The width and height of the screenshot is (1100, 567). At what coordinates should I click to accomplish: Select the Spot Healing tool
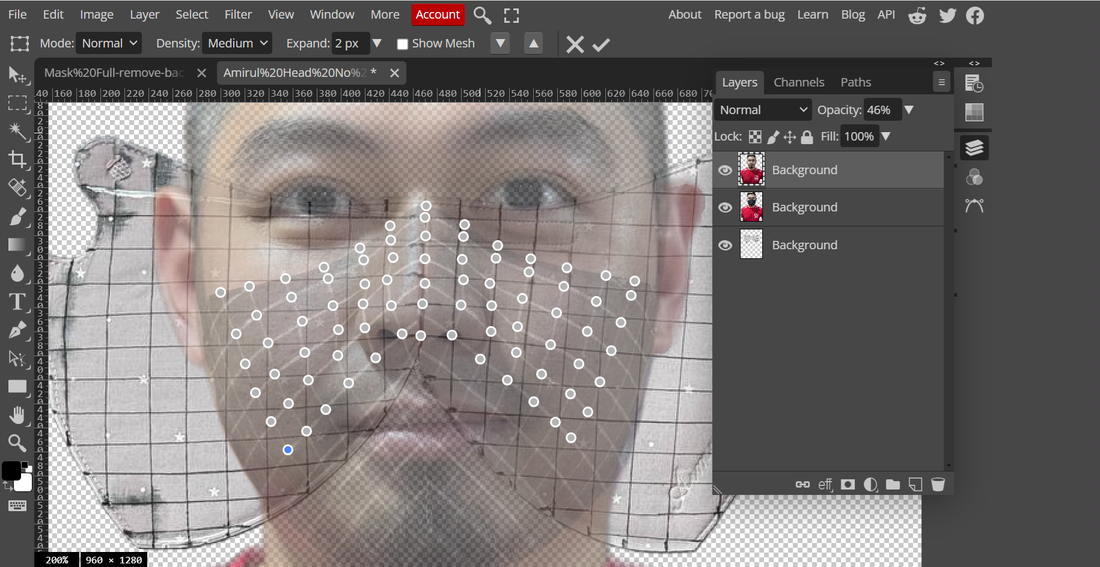[x=17, y=187]
